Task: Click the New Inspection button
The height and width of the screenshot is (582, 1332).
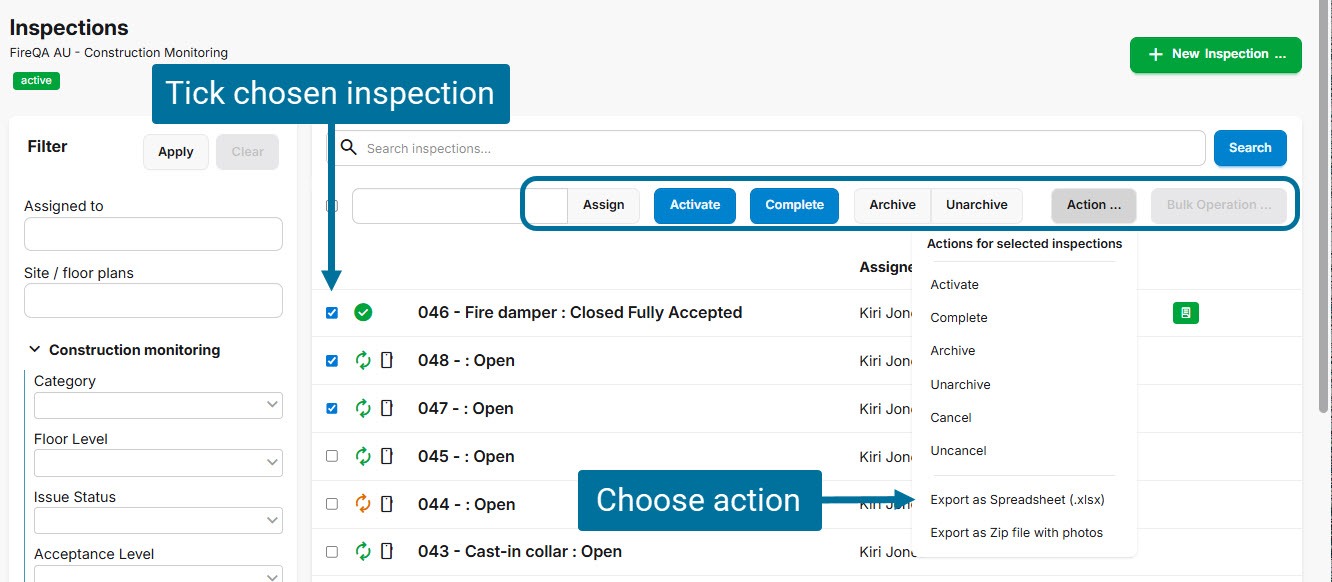Action: (1215, 54)
